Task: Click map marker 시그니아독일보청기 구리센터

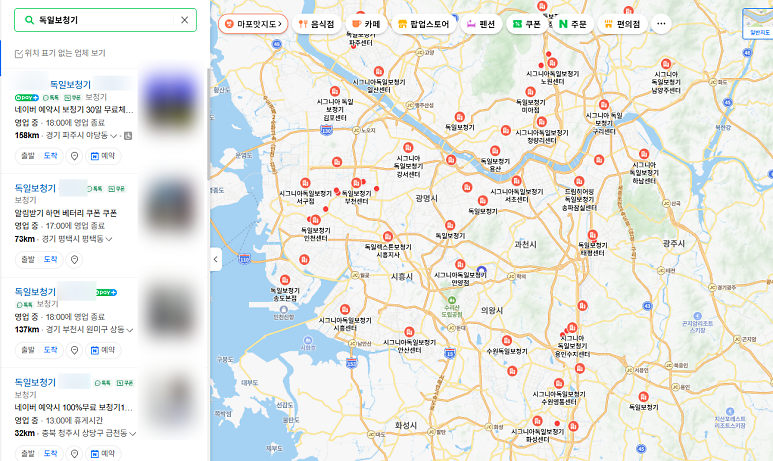Action: tap(604, 105)
